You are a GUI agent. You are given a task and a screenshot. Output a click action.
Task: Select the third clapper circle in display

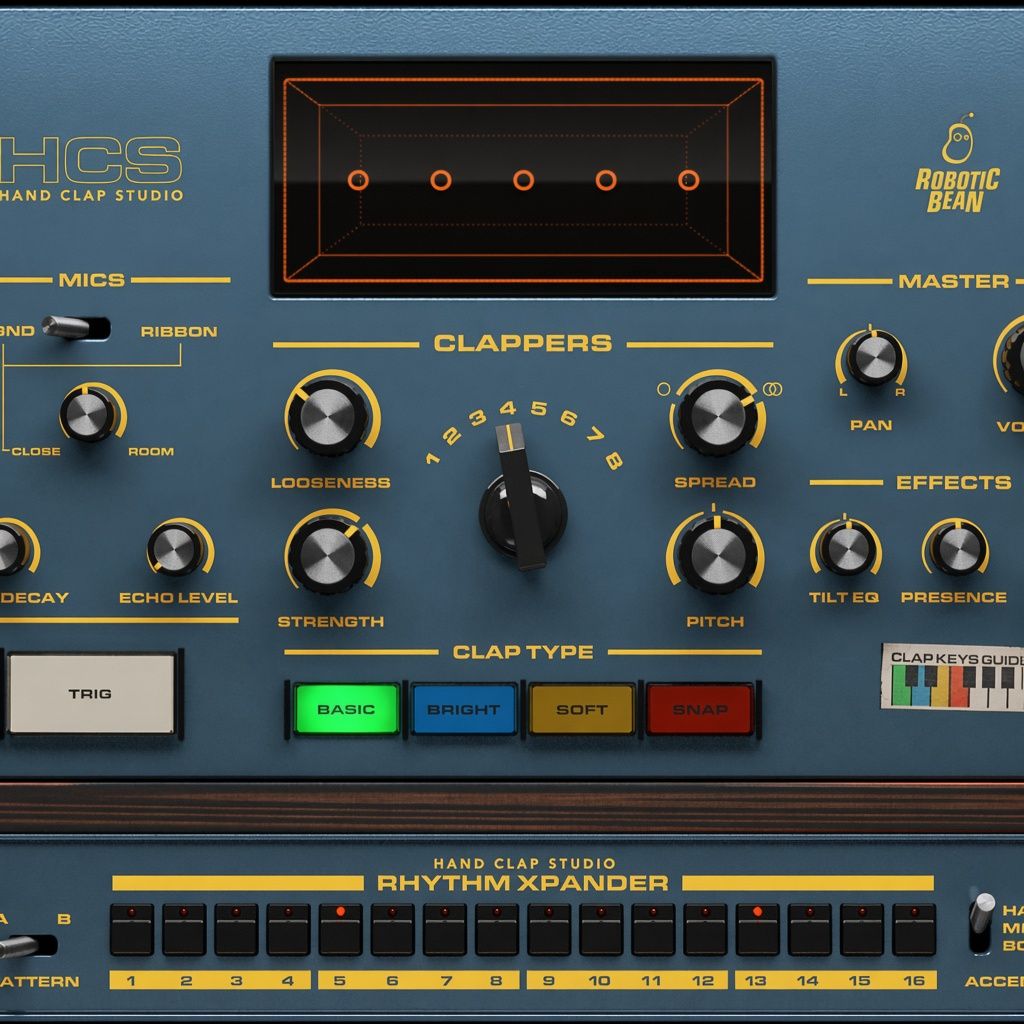pos(523,180)
